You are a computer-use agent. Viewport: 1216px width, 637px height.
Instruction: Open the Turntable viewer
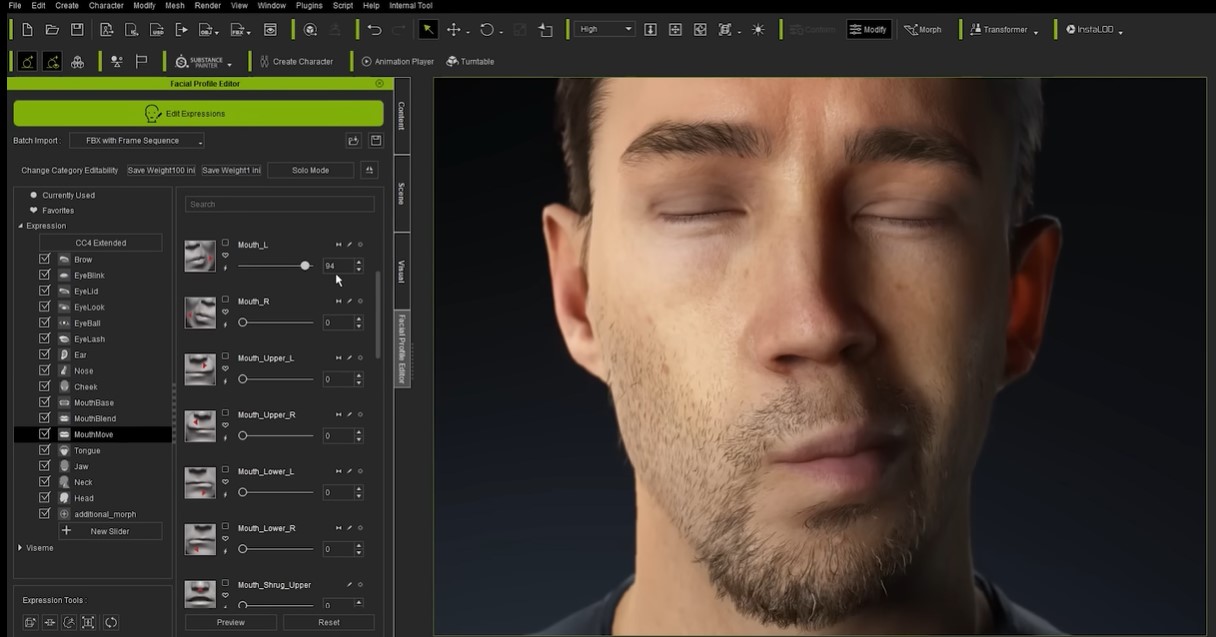470,62
